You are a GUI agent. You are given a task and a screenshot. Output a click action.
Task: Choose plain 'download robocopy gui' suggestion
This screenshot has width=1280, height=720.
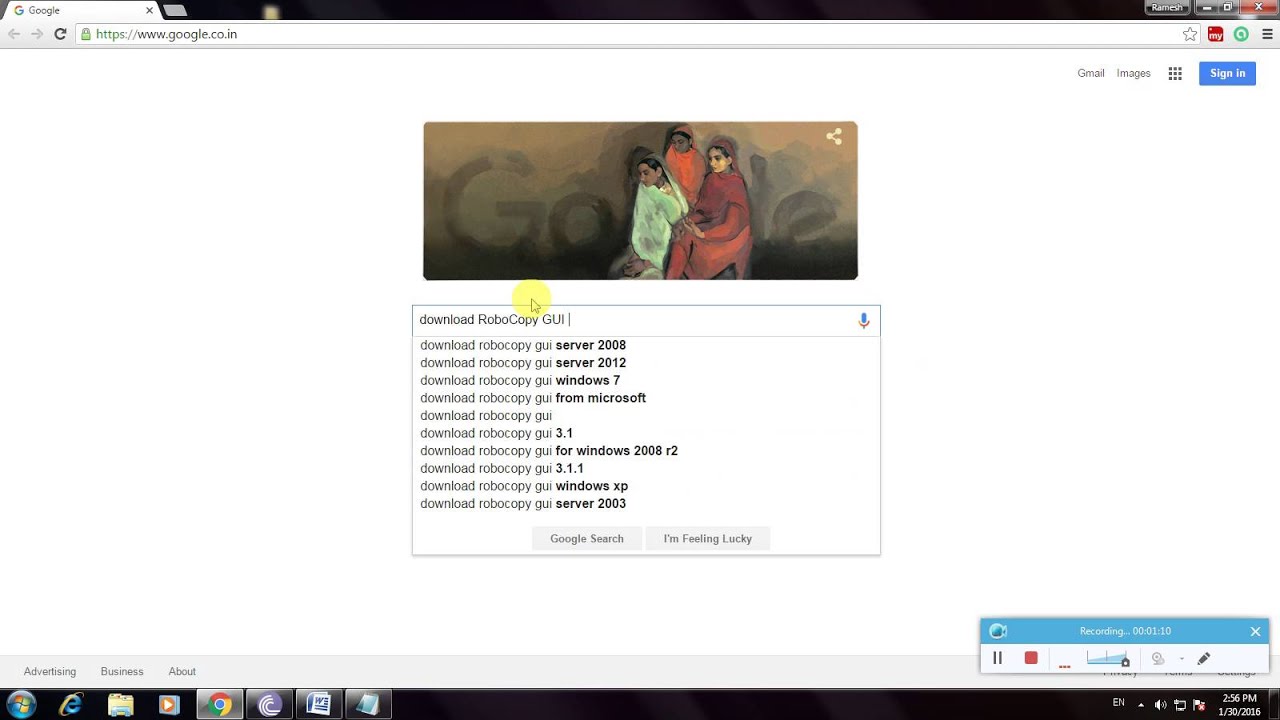pos(646,416)
